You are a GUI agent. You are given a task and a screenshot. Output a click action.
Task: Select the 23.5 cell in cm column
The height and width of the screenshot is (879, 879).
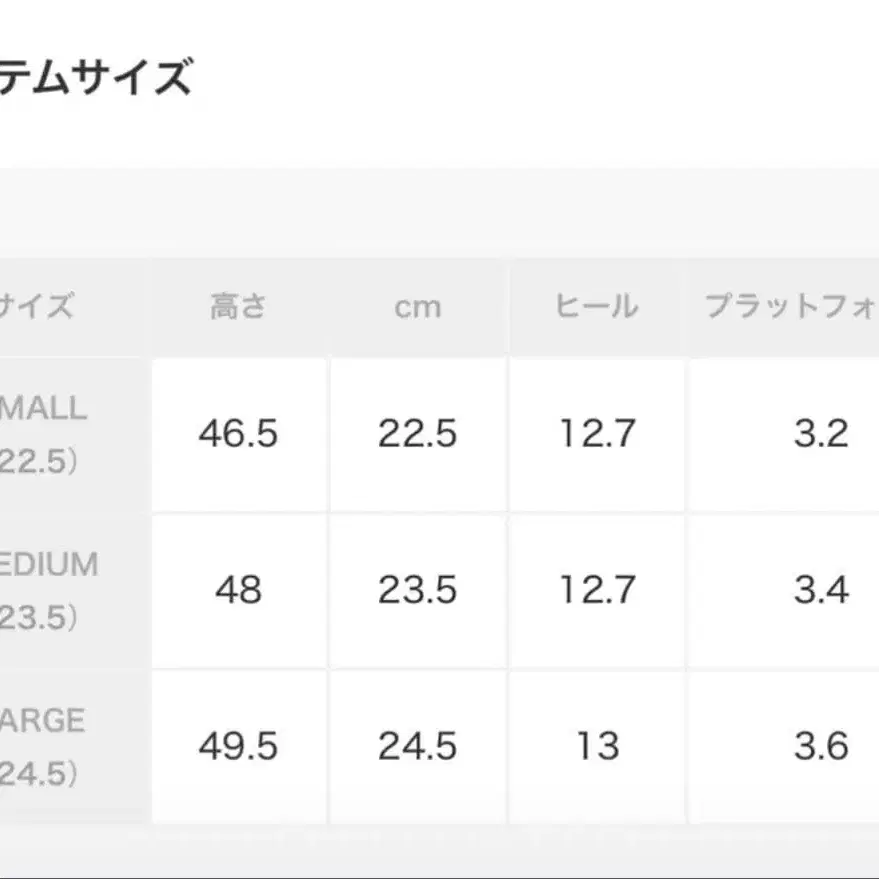click(x=417, y=590)
